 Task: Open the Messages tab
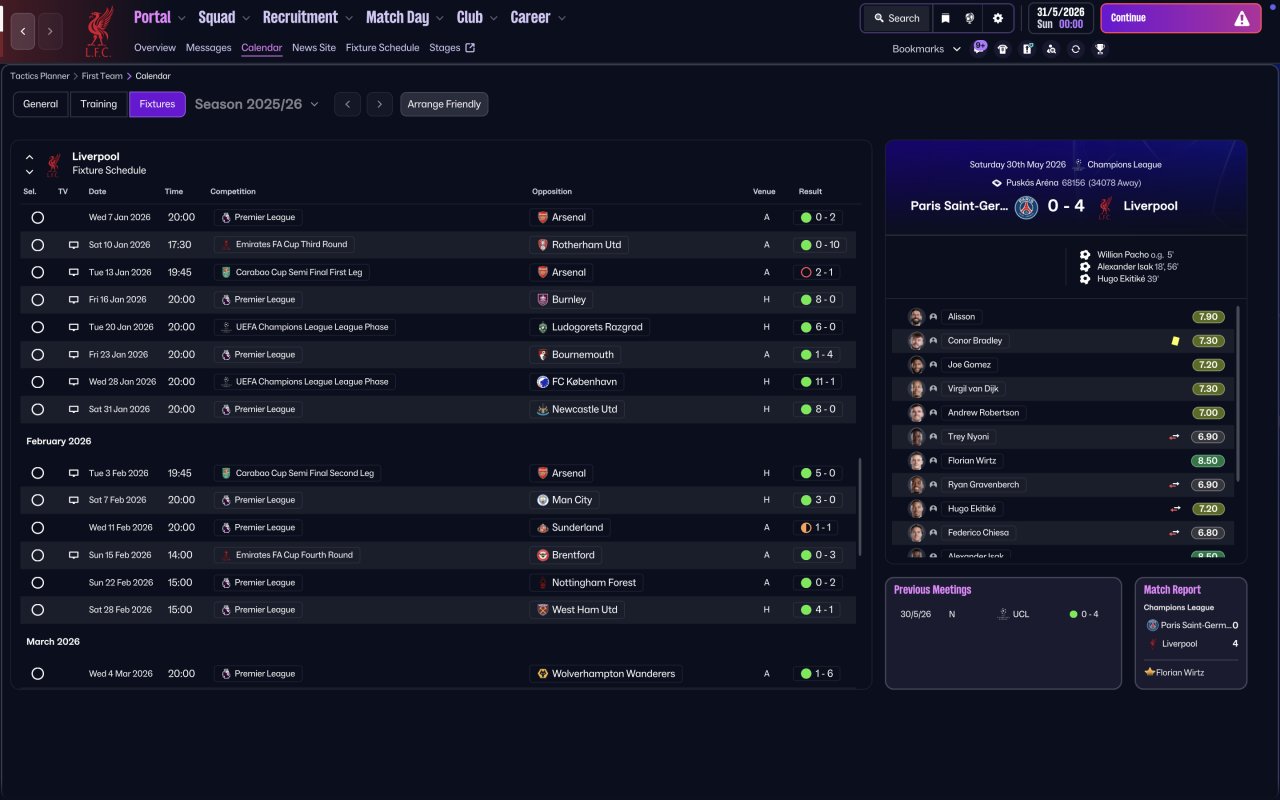(x=208, y=48)
